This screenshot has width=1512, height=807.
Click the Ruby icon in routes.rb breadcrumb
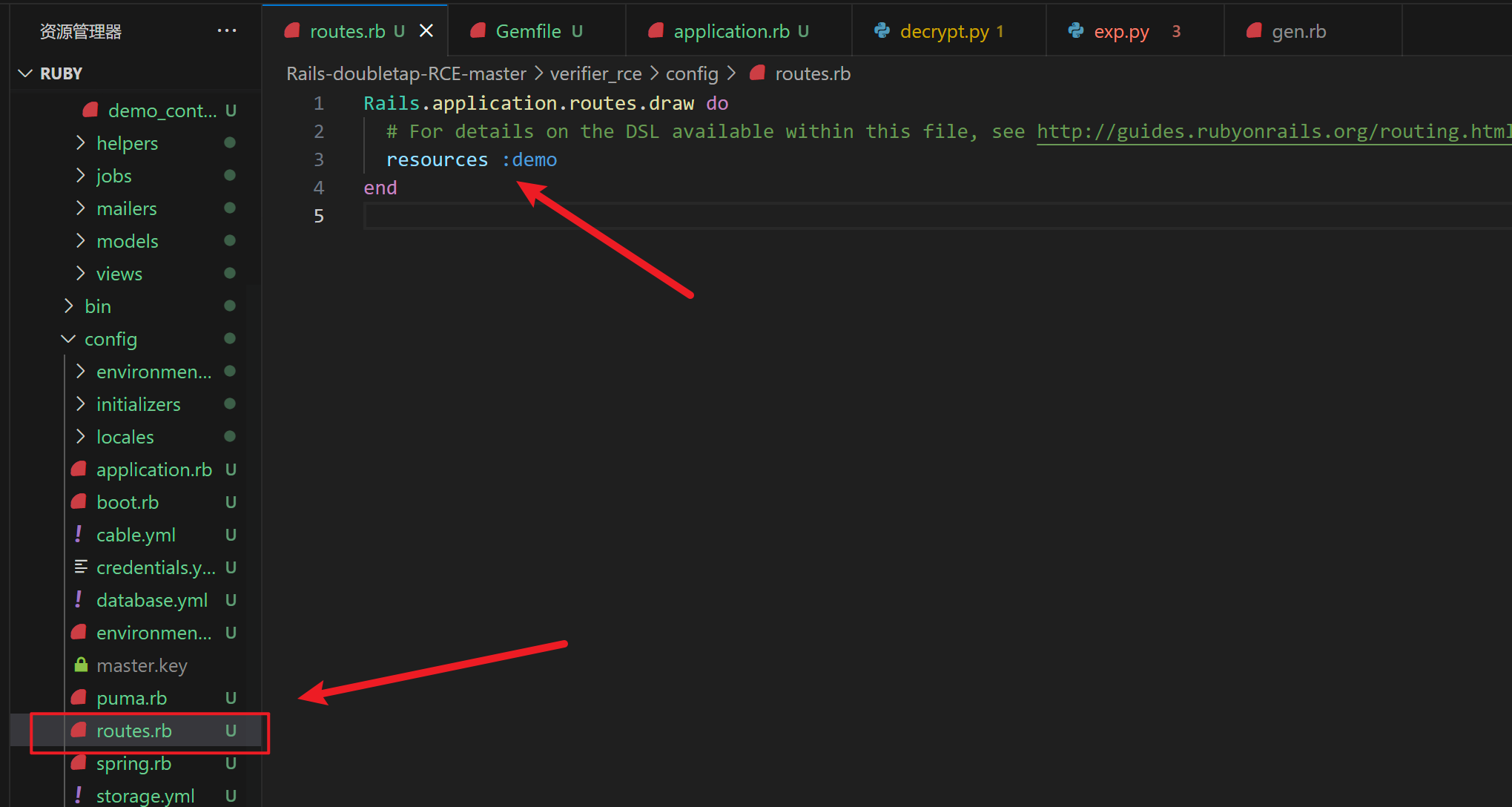tap(757, 73)
